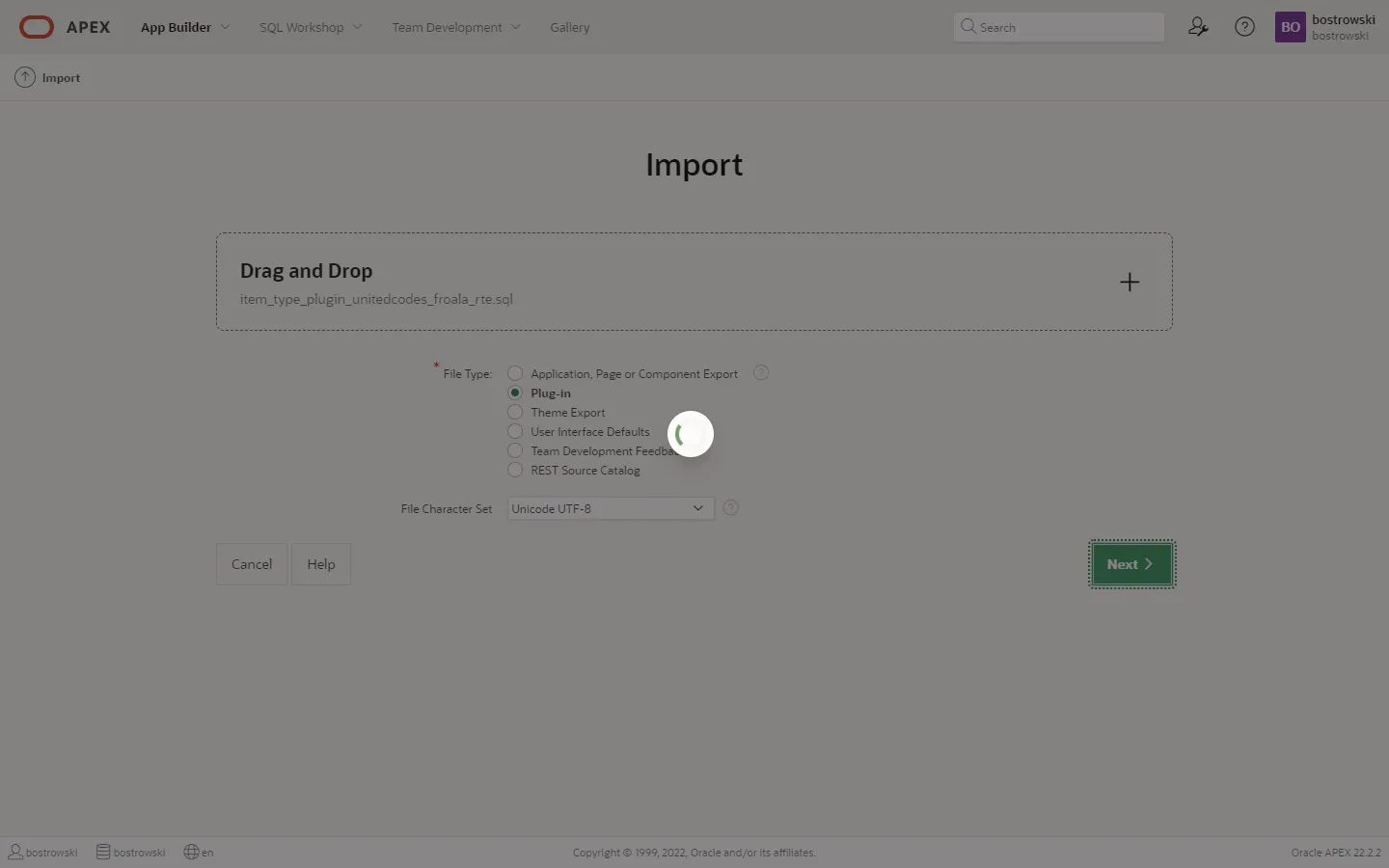Click the plus icon in Drag and Drop area
The image size is (1389, 868).
[1129, 282]
